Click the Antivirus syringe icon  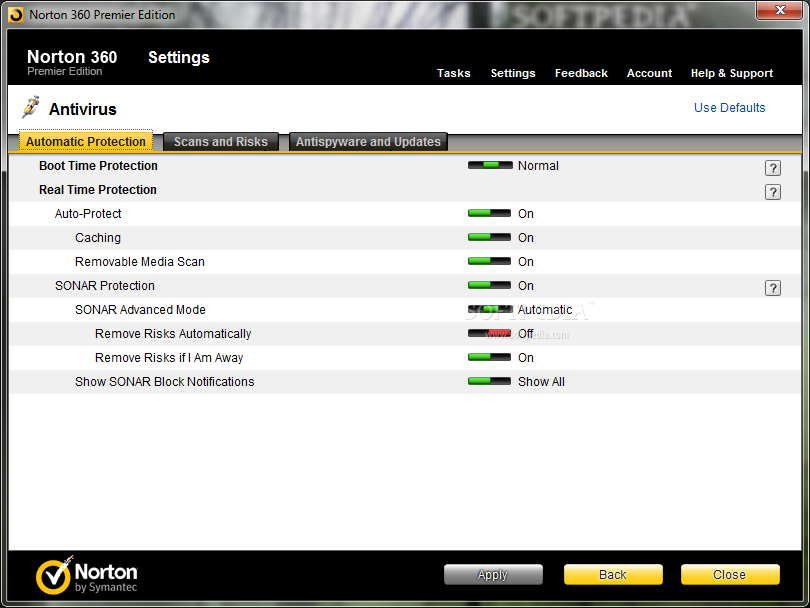(x=31, y=107)
